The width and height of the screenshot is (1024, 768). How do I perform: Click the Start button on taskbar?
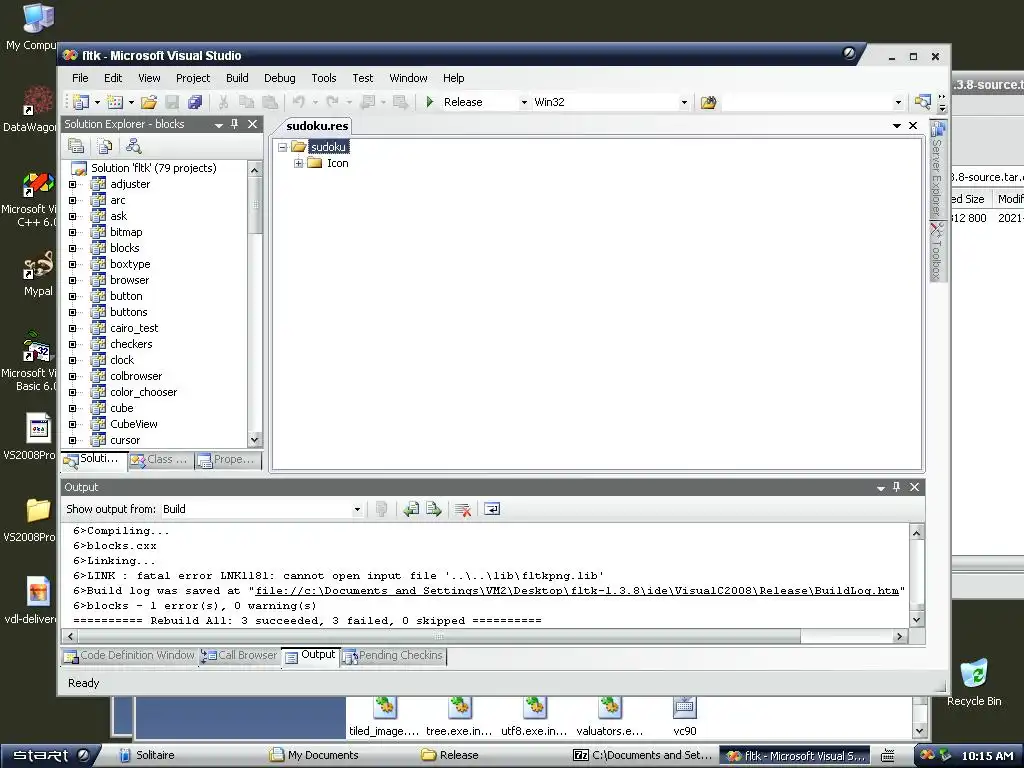point(50,756)
